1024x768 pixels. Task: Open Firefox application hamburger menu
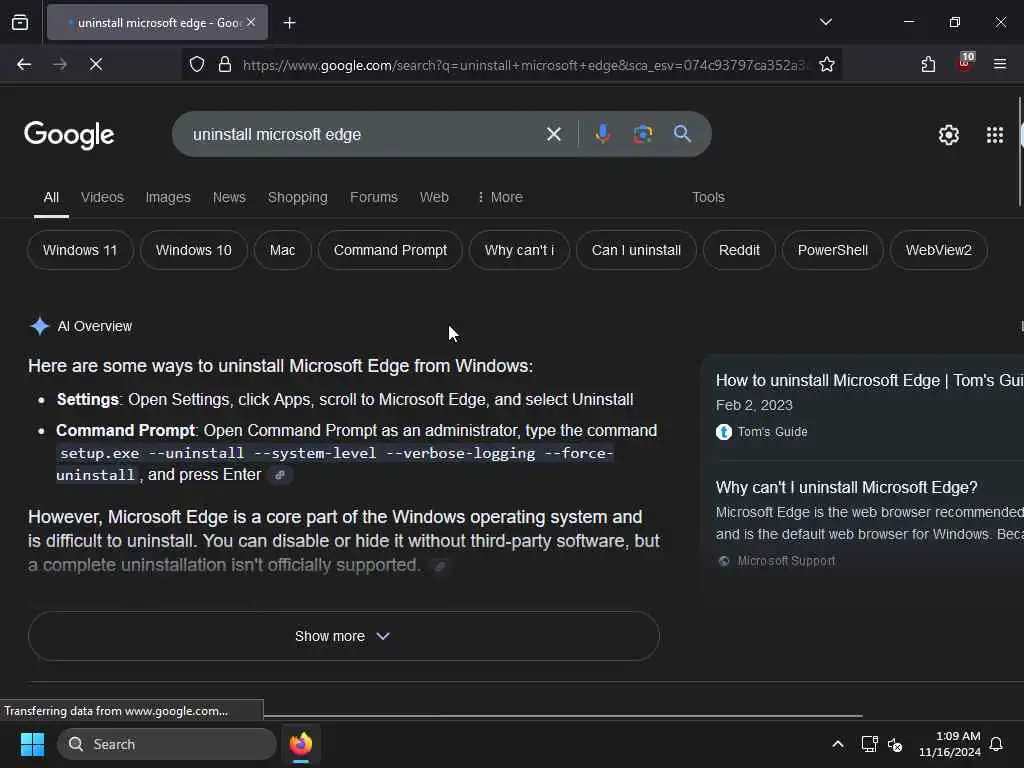pos(999,64)
